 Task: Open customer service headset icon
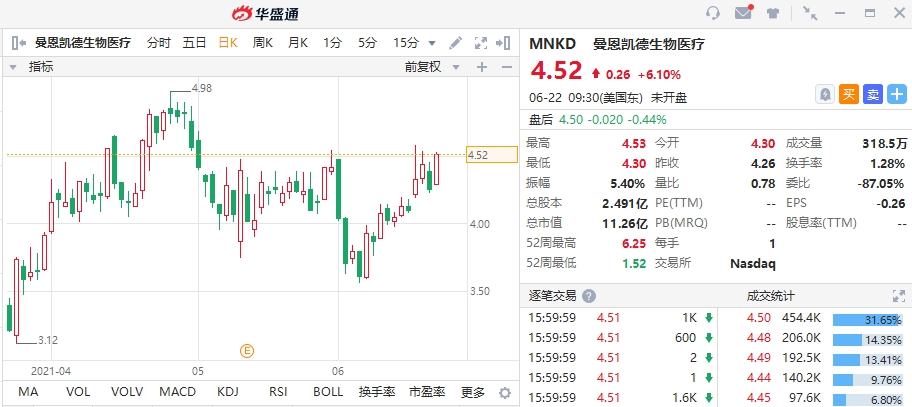point(712,13)
